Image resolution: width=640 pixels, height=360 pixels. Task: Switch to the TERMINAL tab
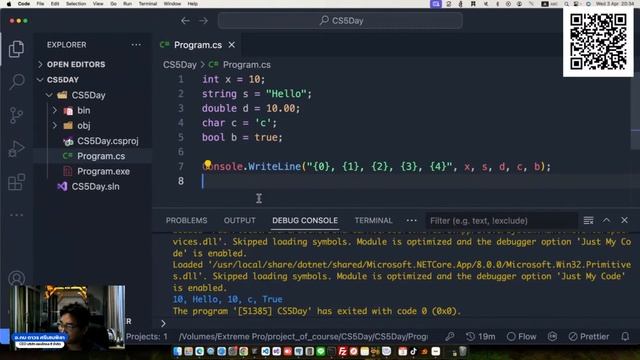coord(373,220)
